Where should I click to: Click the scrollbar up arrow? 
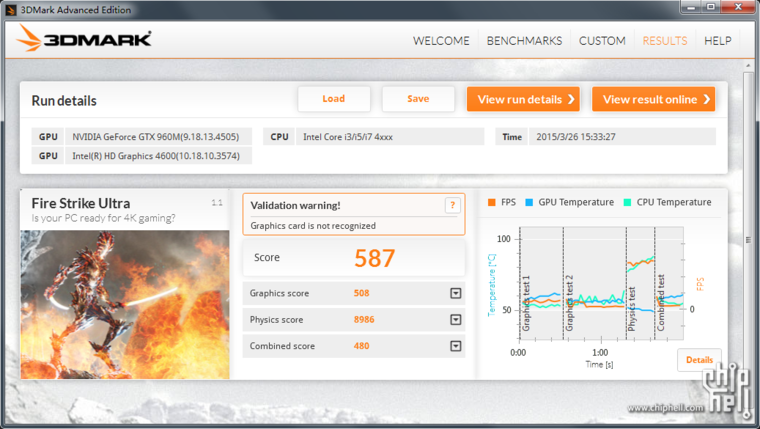748,65
